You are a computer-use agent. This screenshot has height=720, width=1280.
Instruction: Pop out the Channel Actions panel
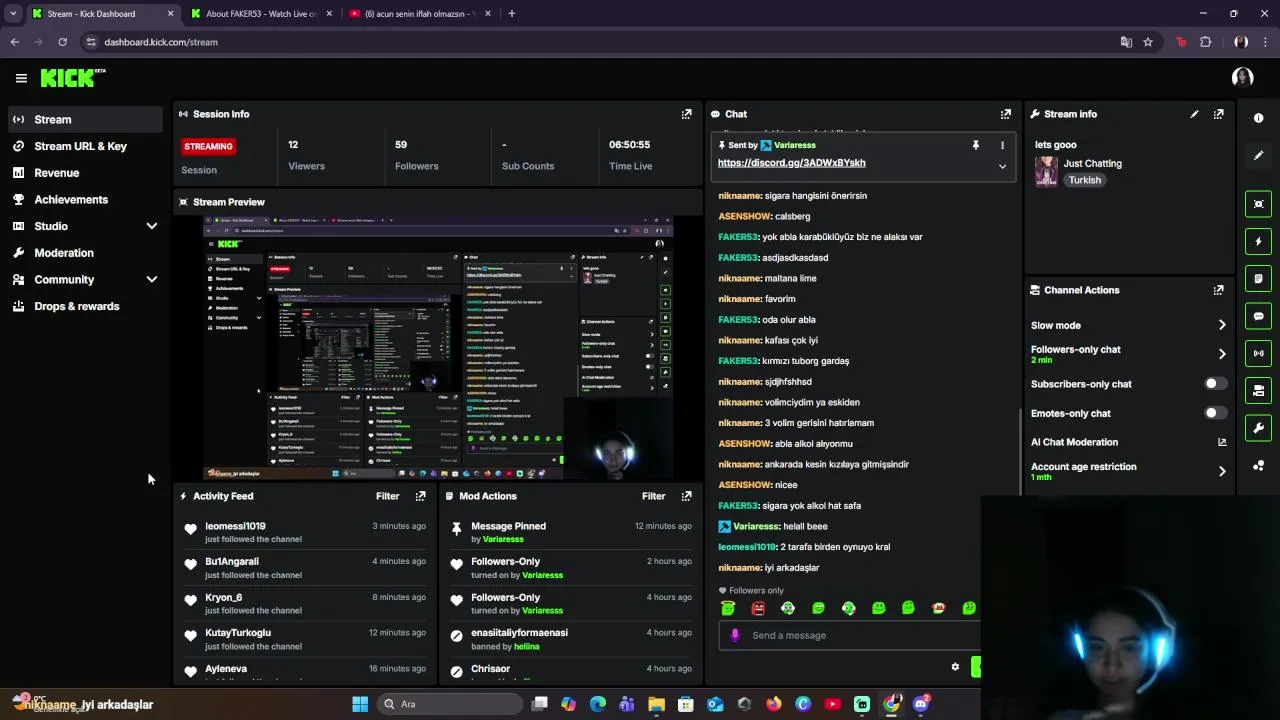click(1218, 290)
